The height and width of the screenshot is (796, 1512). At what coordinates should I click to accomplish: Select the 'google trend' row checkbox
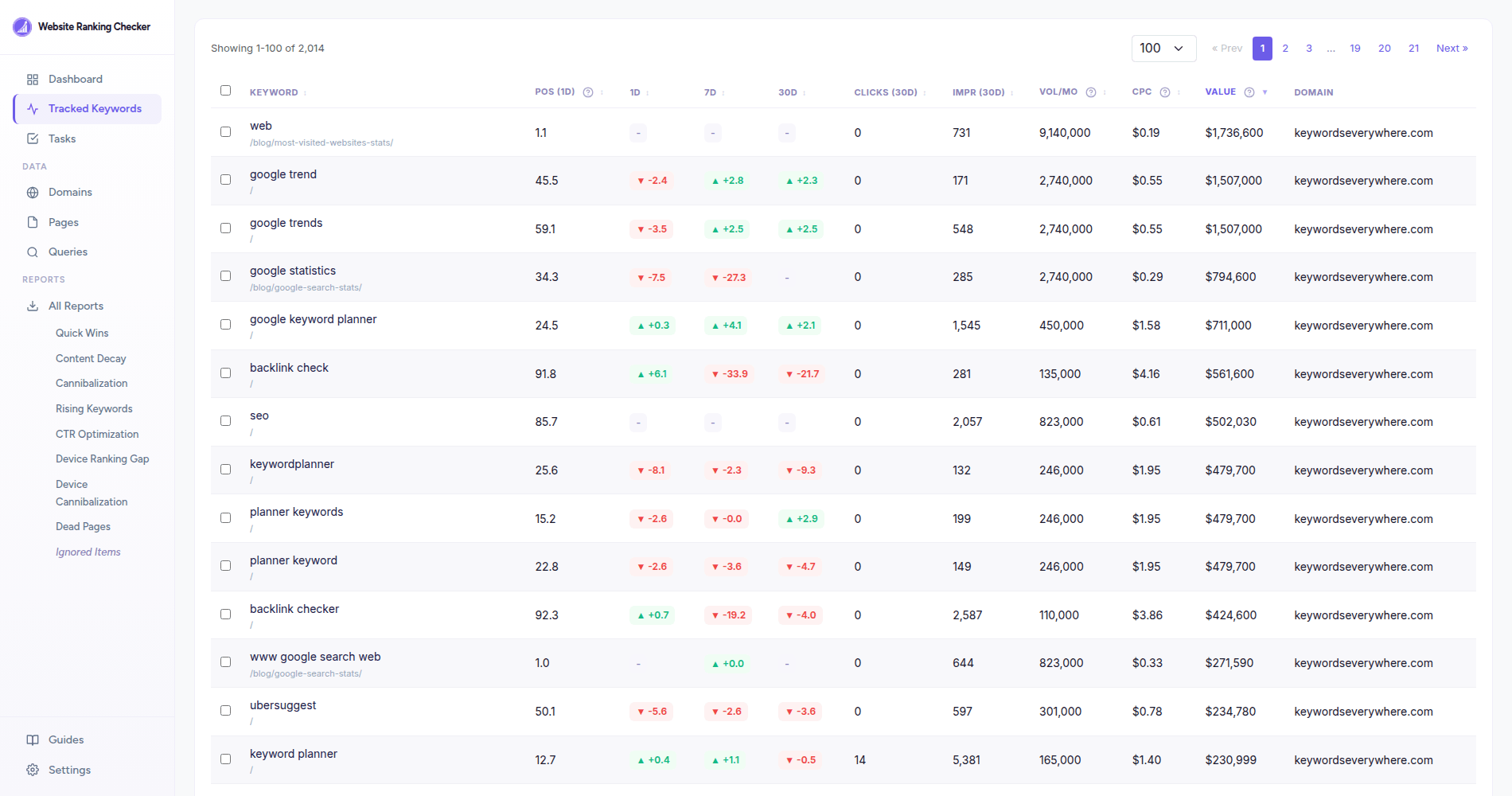tap(226, 180)
